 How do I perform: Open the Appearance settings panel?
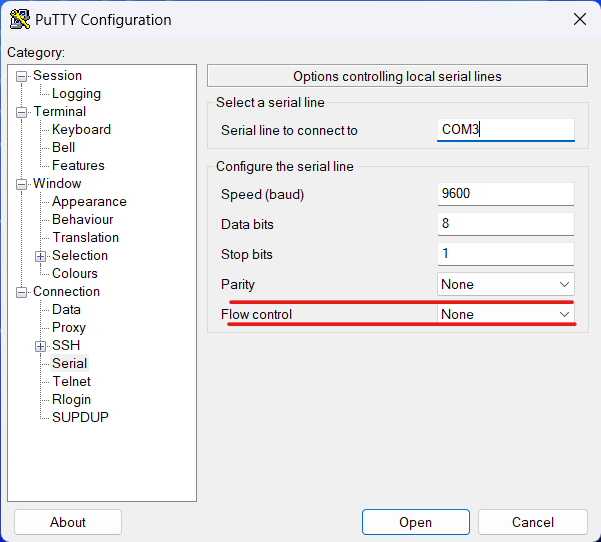click(x=89, y=202)
